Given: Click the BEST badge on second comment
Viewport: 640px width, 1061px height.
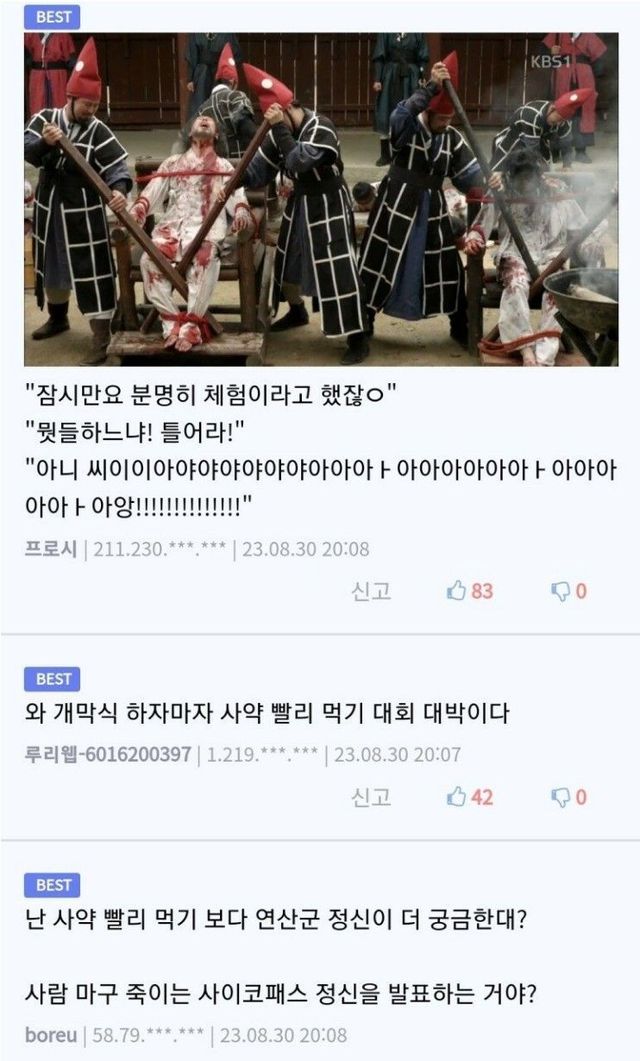Looking at the screenshot, I should [52, 679].
